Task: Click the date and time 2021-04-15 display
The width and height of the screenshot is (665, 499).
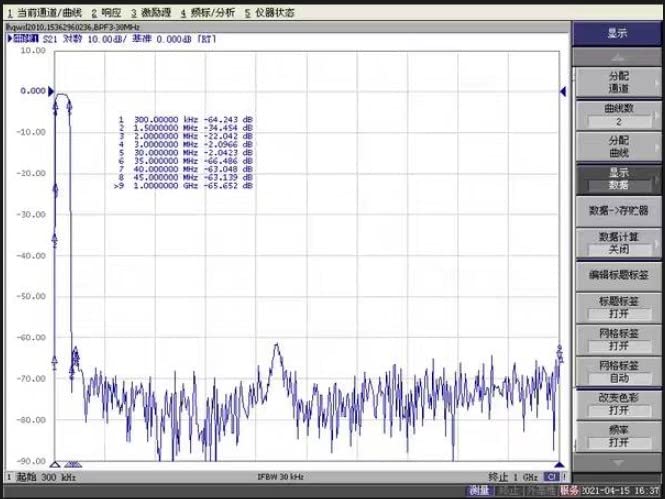Action: pos(621,491)
